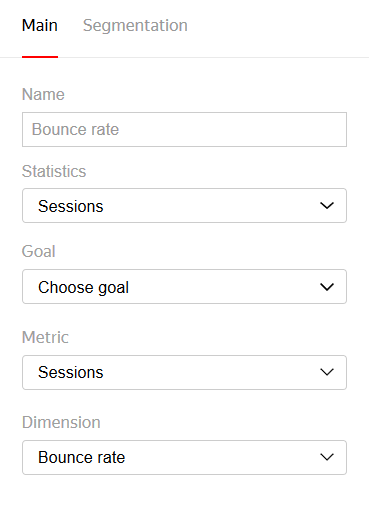This screenshot has width=369, height=510.
Task: Click the Name field label
Action: click(43, 94)
